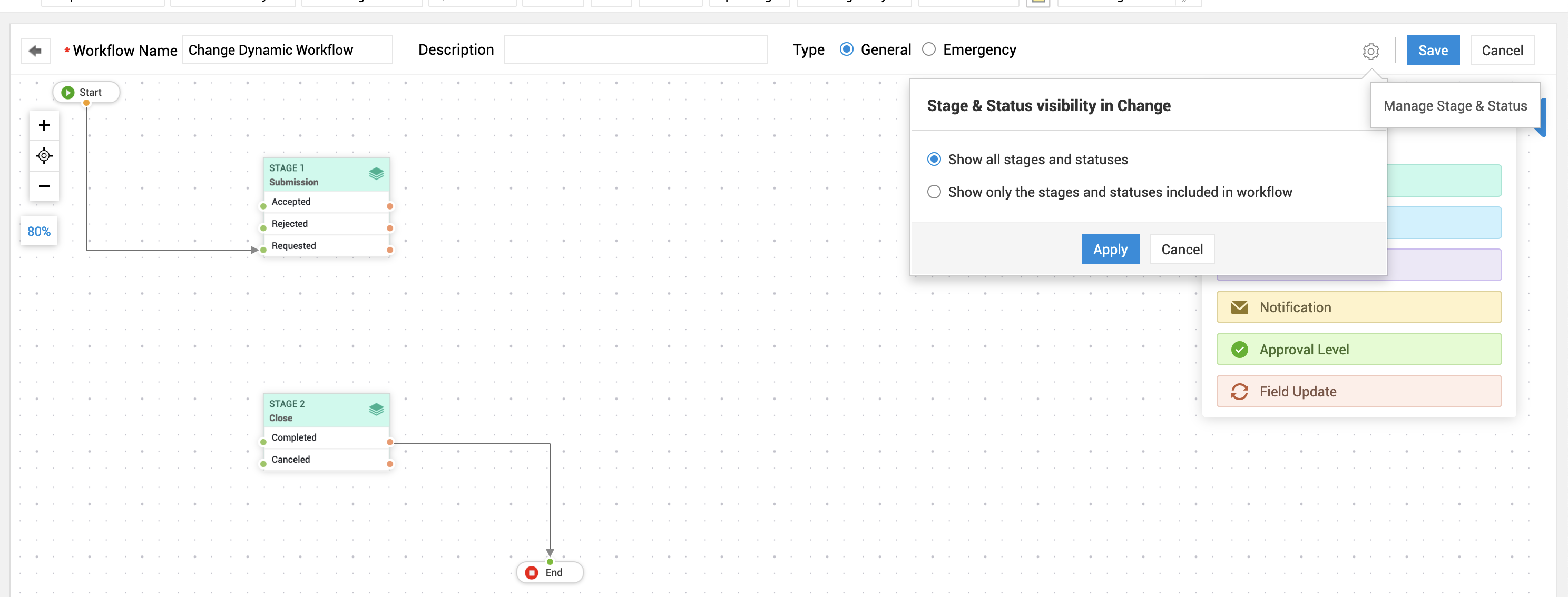The height and width of the screenshot is (597, 1568).
Task: Select the Emergency type radio button
Action: [x=929, y=49]
